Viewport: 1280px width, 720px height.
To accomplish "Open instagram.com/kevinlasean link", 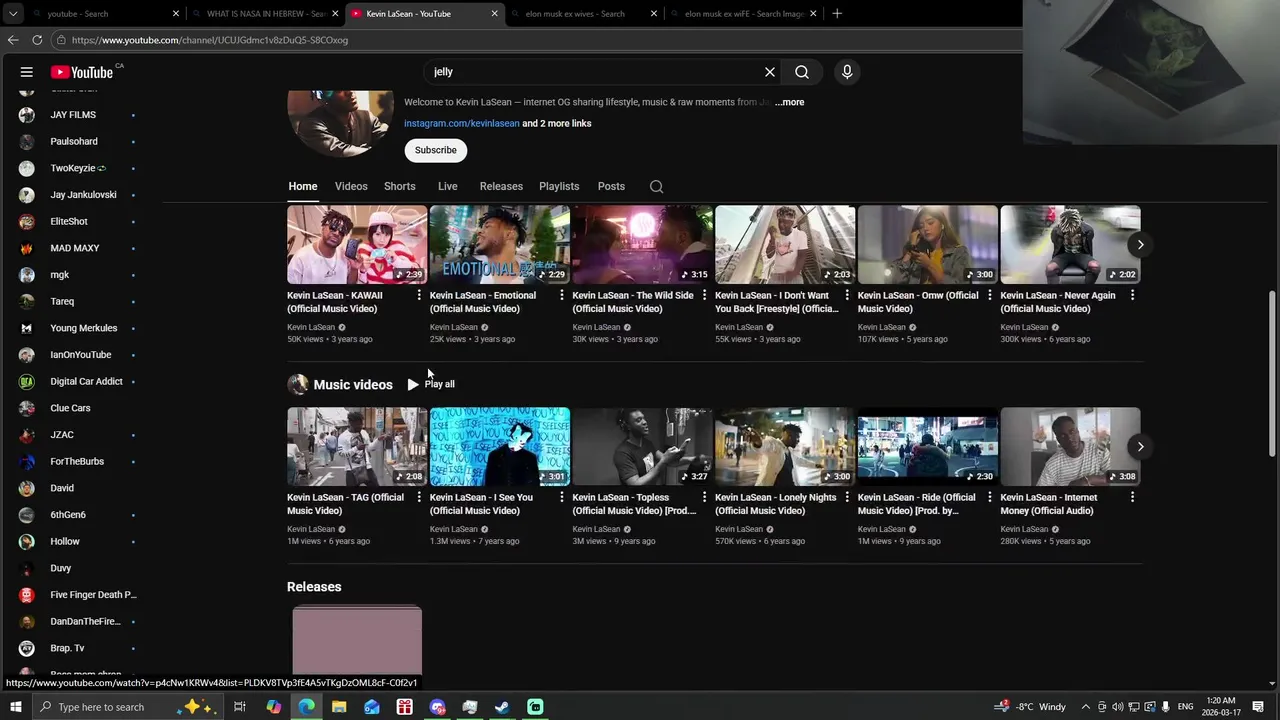I will [x=462, y=124].
